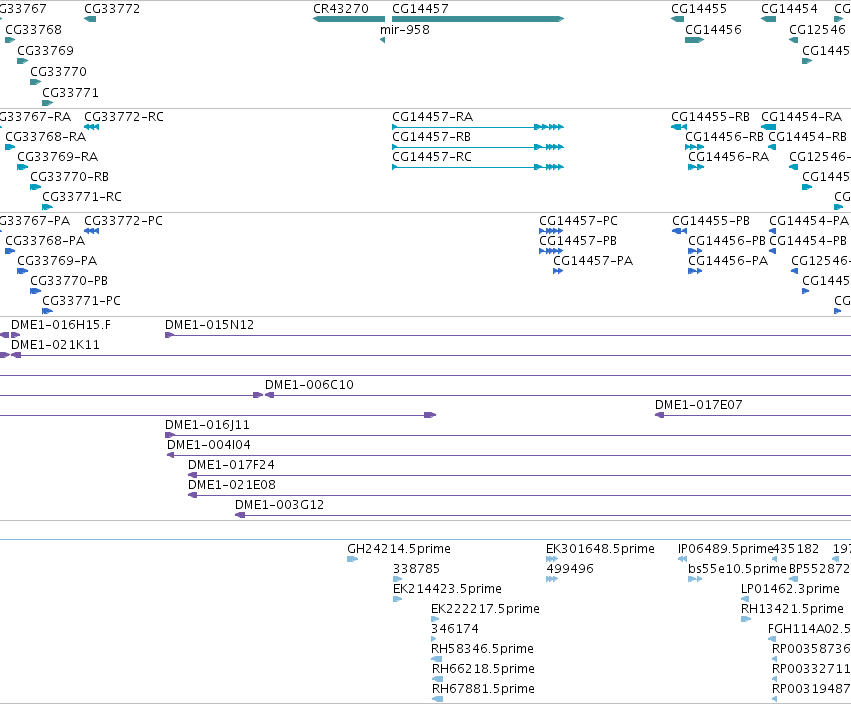Image resolution: width=851 pixels, height=704 pixels.
Task: Select the CG33768 gene label
Action: click(x=34, y=30)
